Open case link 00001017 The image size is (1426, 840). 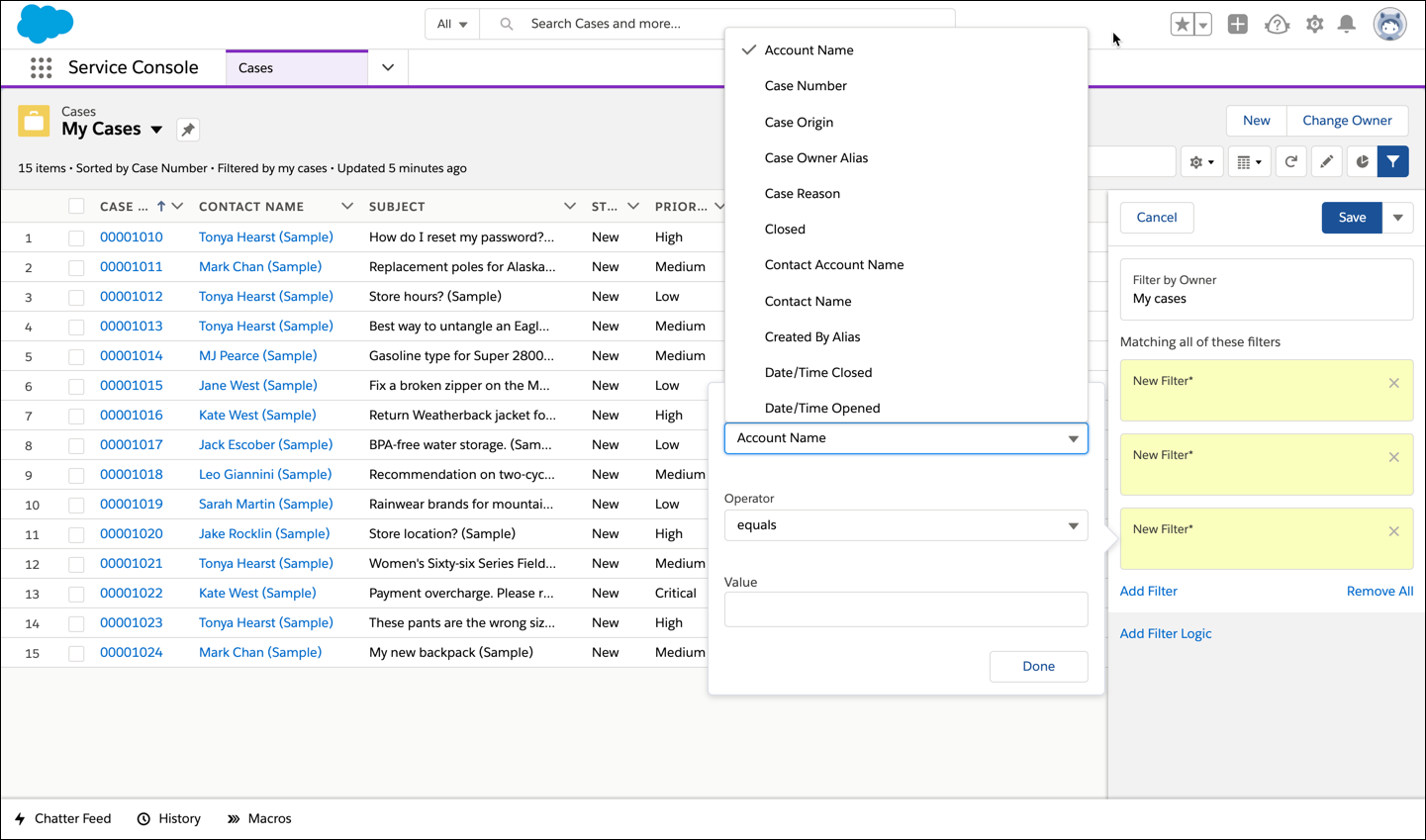[131, 445]
